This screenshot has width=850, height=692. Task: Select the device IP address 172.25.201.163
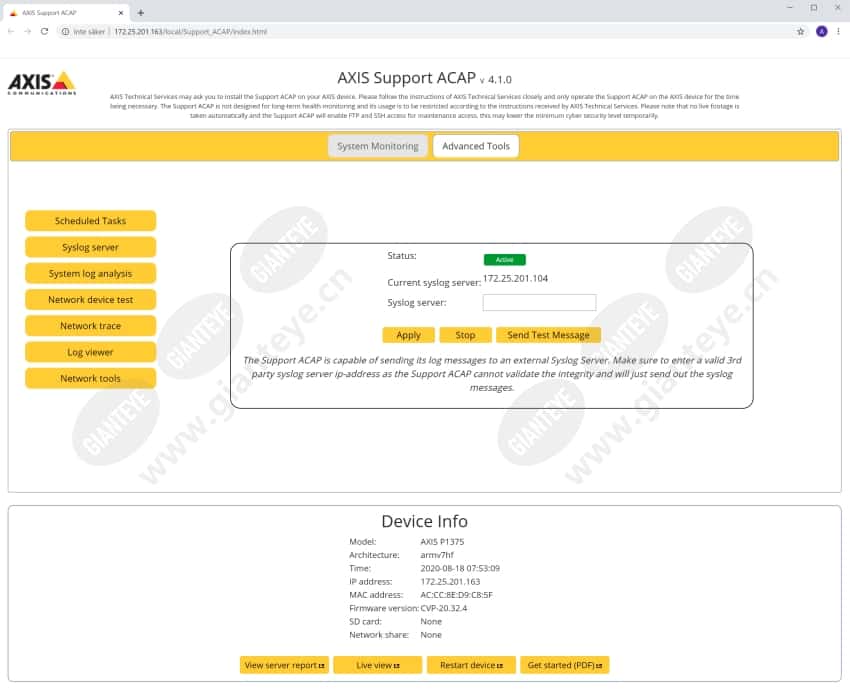pos(450,581)
